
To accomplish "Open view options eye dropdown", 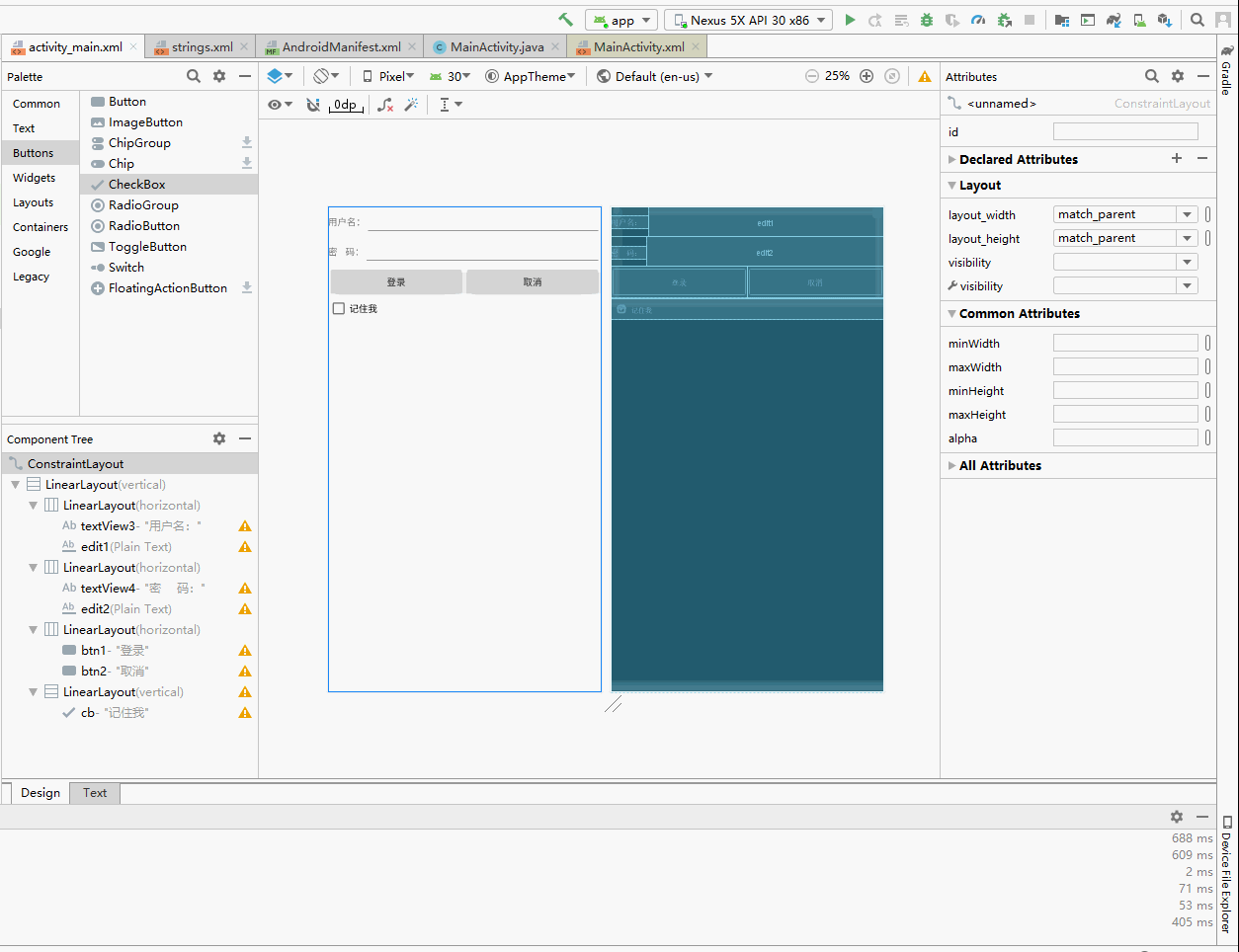I will pyautogui.click(x=281, y=105).
